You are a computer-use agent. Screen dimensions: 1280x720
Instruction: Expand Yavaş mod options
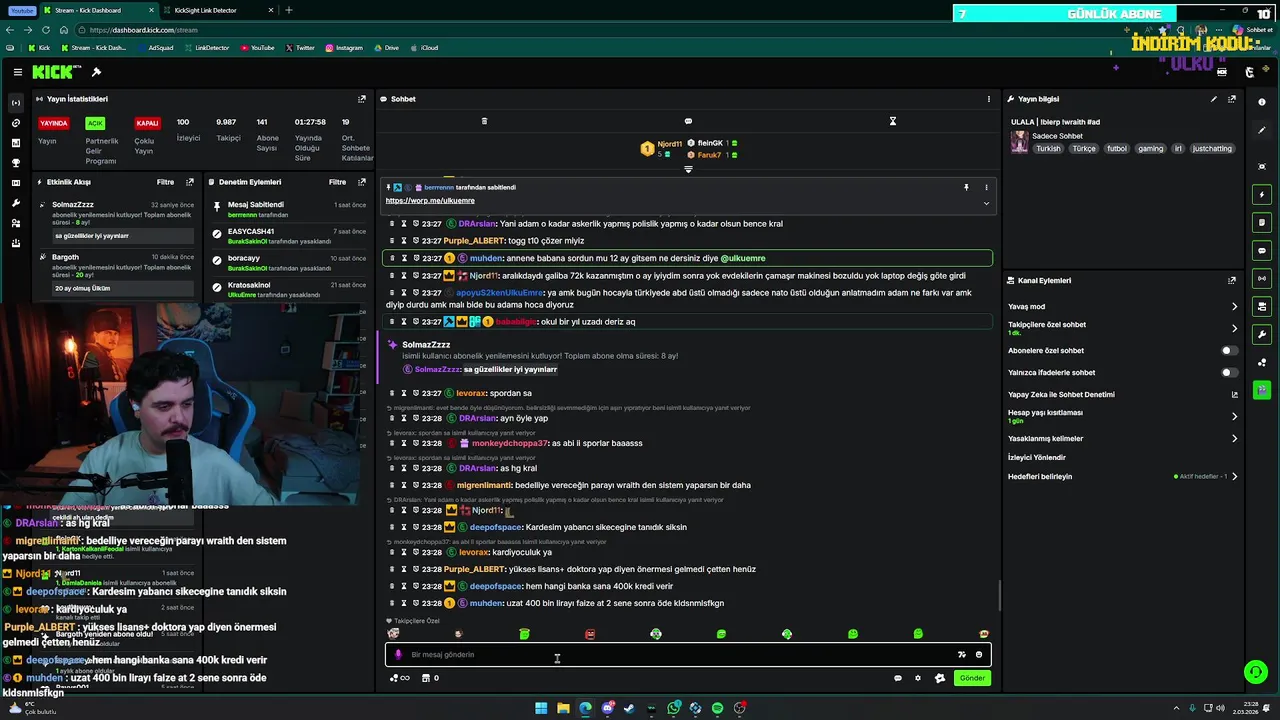point(1234,307)
